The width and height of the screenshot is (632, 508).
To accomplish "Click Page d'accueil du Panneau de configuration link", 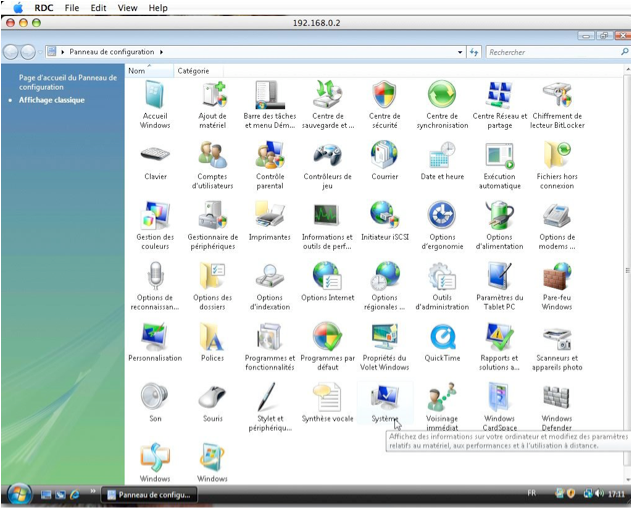I will [67, 82].
